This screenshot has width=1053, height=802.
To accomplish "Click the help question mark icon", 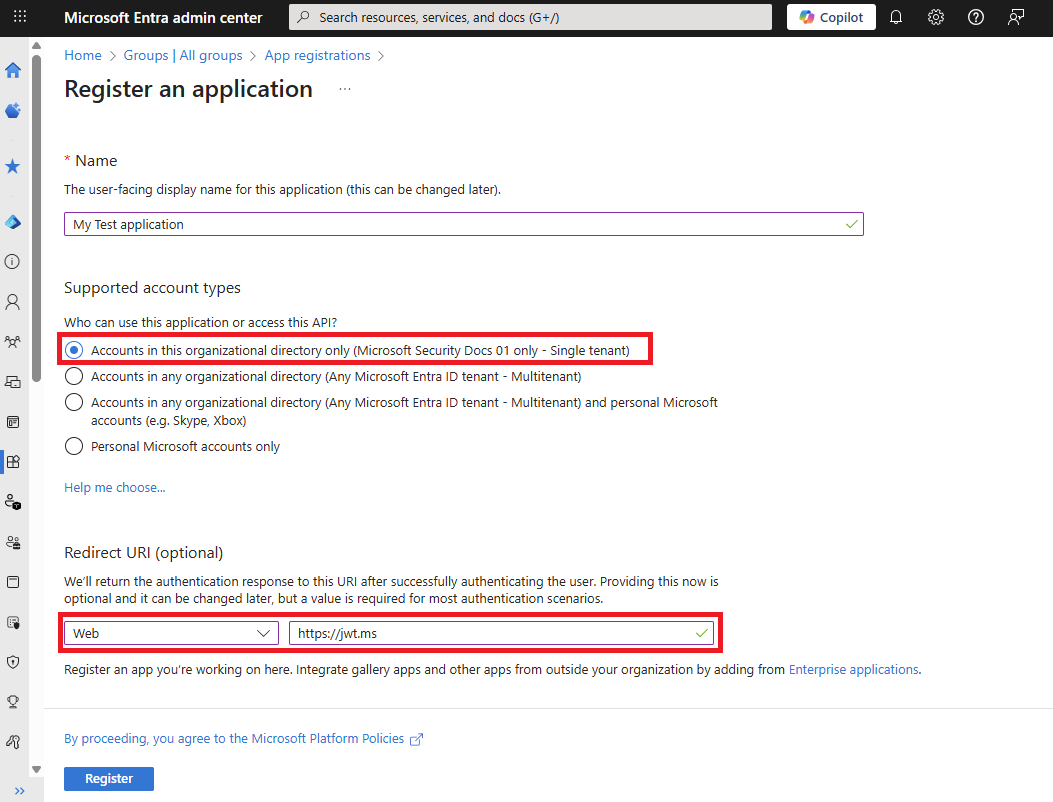I will coord(975,16).
